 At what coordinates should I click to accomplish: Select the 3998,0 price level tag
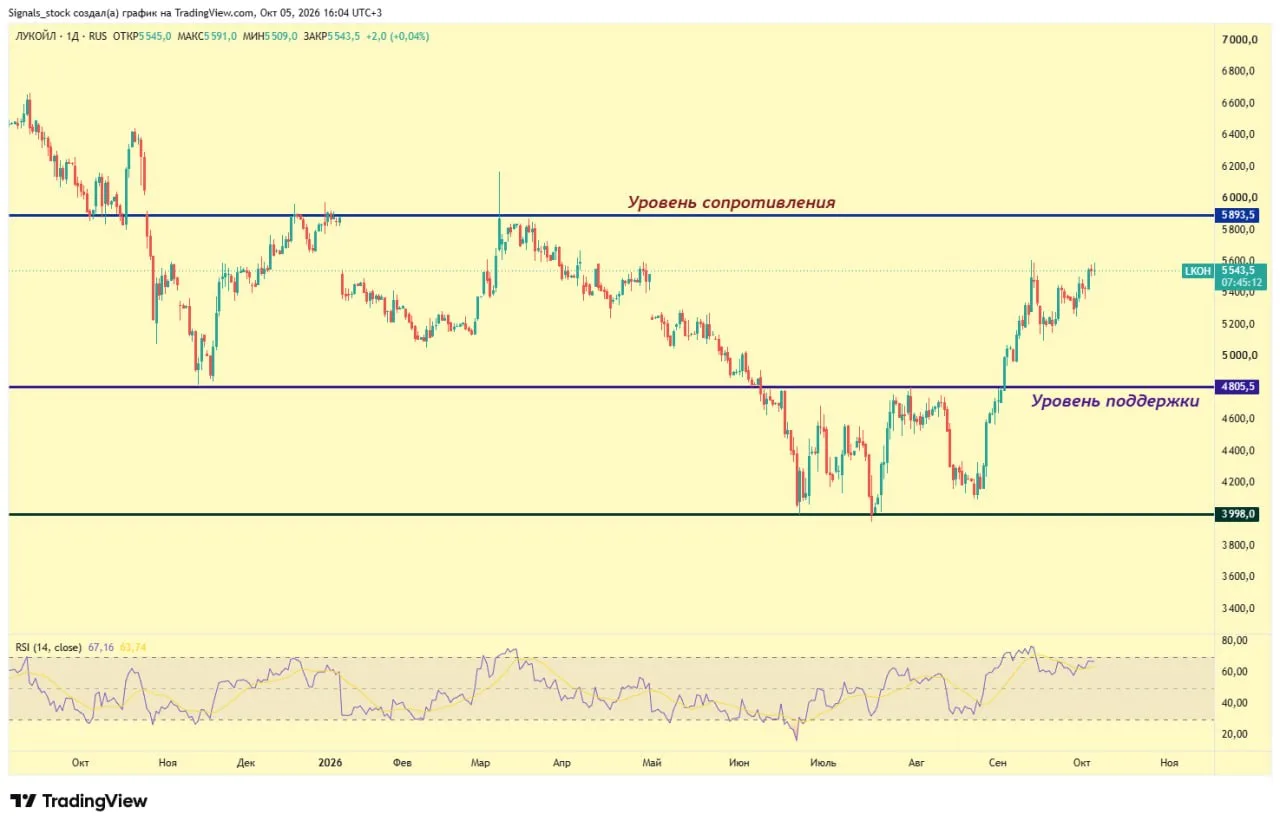tap(1238, 514)
